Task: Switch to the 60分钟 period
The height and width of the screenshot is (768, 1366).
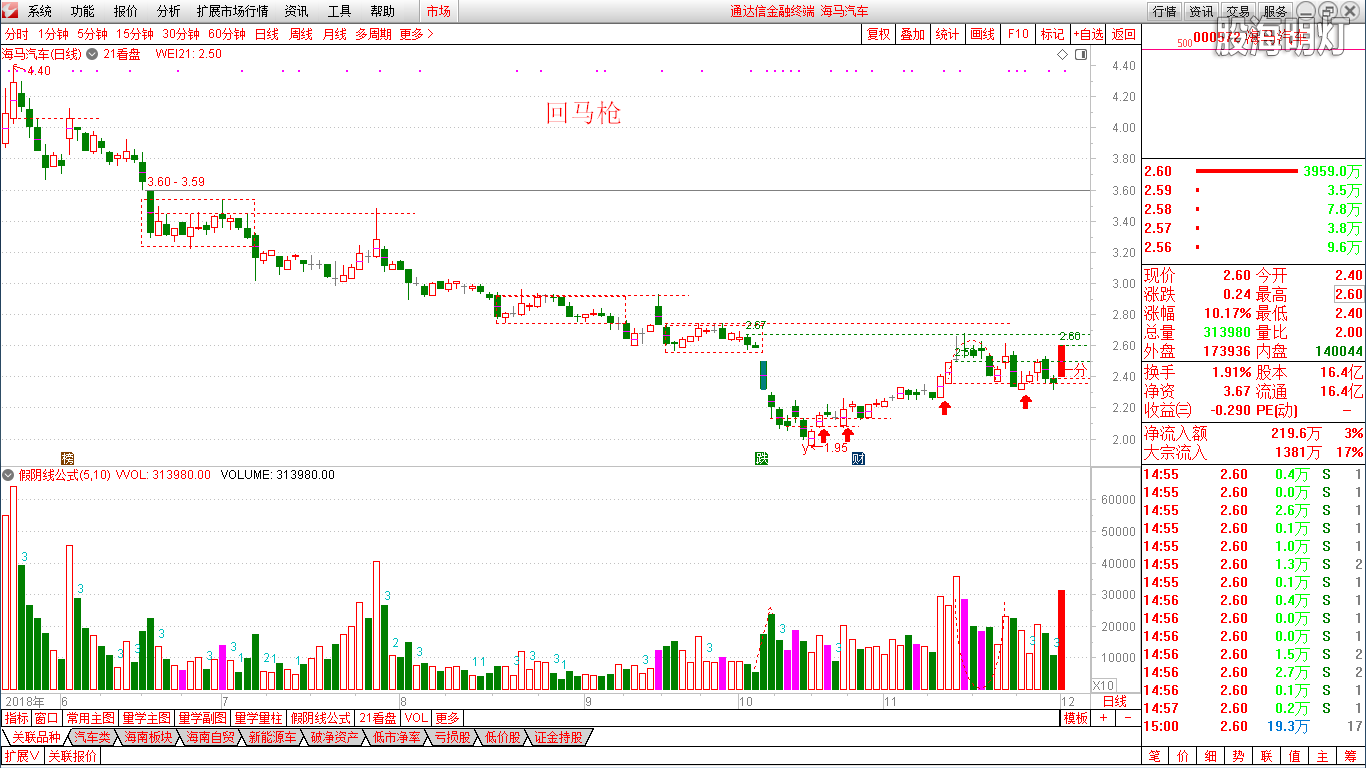Action: (227, 34)
